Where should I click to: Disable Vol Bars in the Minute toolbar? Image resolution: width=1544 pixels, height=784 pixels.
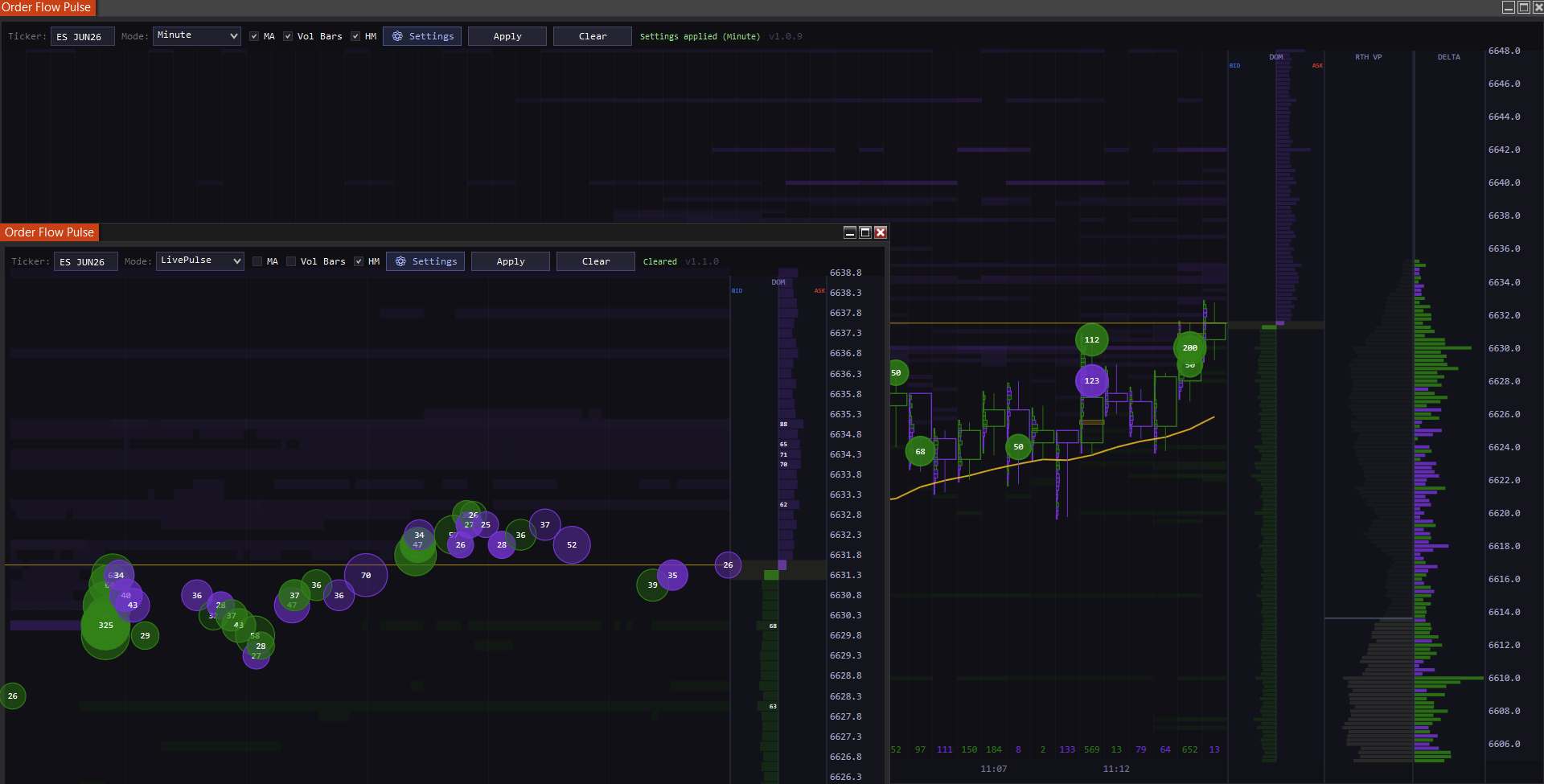point(288,36)
